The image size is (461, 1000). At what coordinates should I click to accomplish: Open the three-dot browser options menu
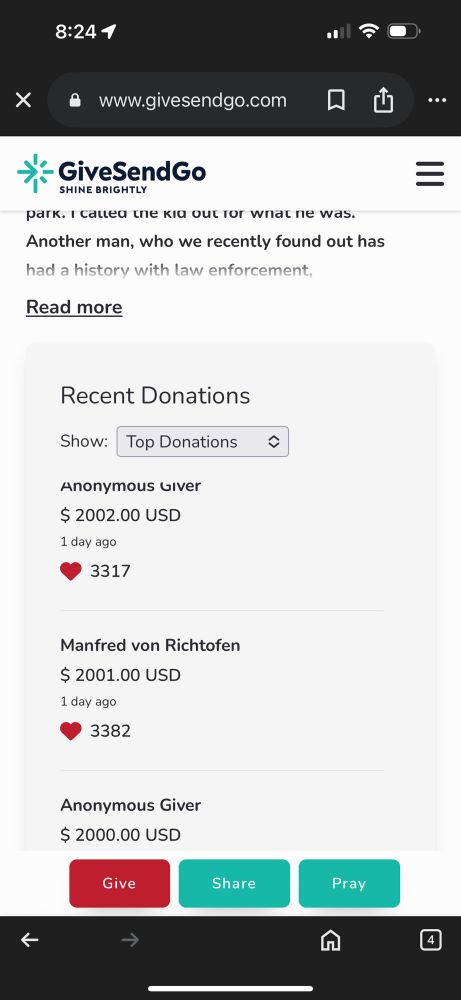click(437, 100)
